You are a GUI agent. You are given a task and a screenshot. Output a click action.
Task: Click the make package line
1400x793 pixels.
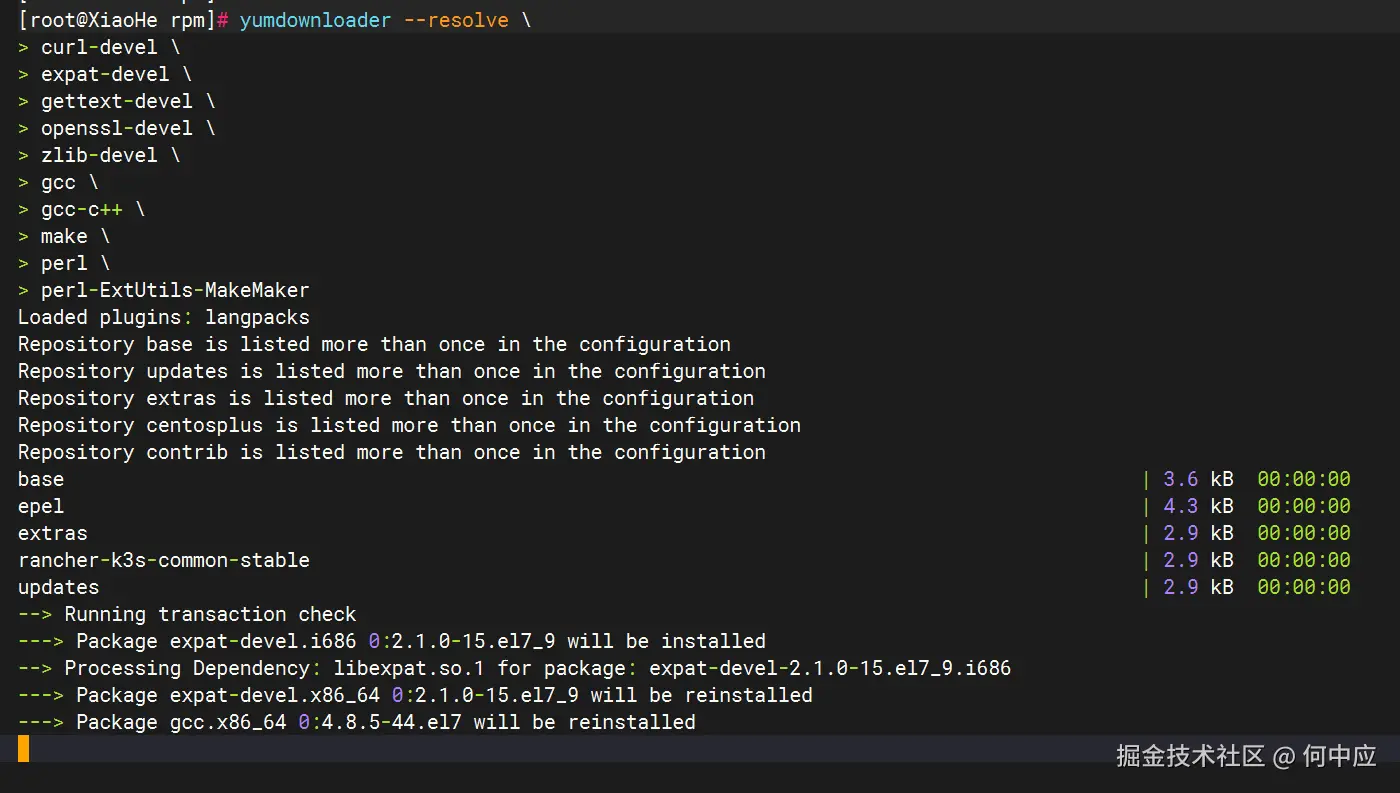click(64, 236)
